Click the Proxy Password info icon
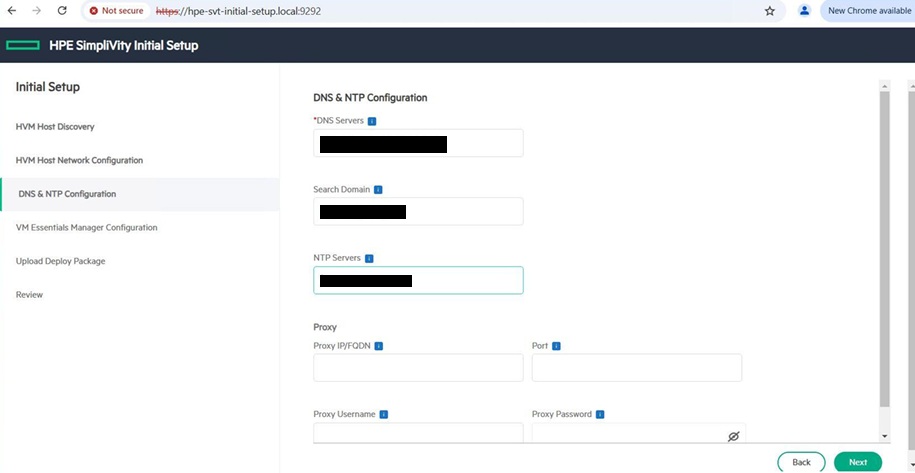The image size is (915, 473). 600,415
